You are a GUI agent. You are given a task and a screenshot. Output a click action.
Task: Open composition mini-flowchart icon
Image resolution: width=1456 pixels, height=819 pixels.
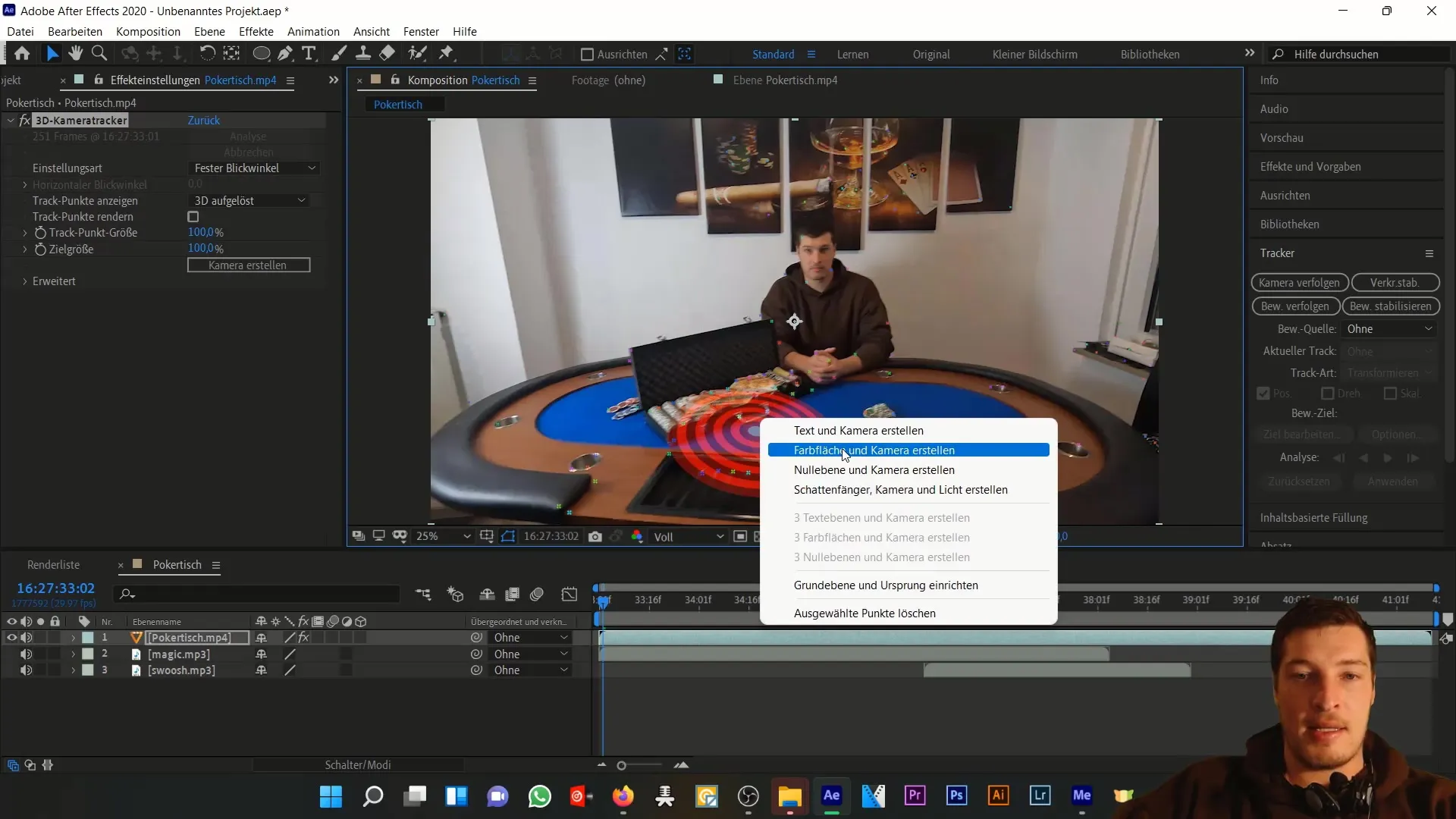coord(423,595)
